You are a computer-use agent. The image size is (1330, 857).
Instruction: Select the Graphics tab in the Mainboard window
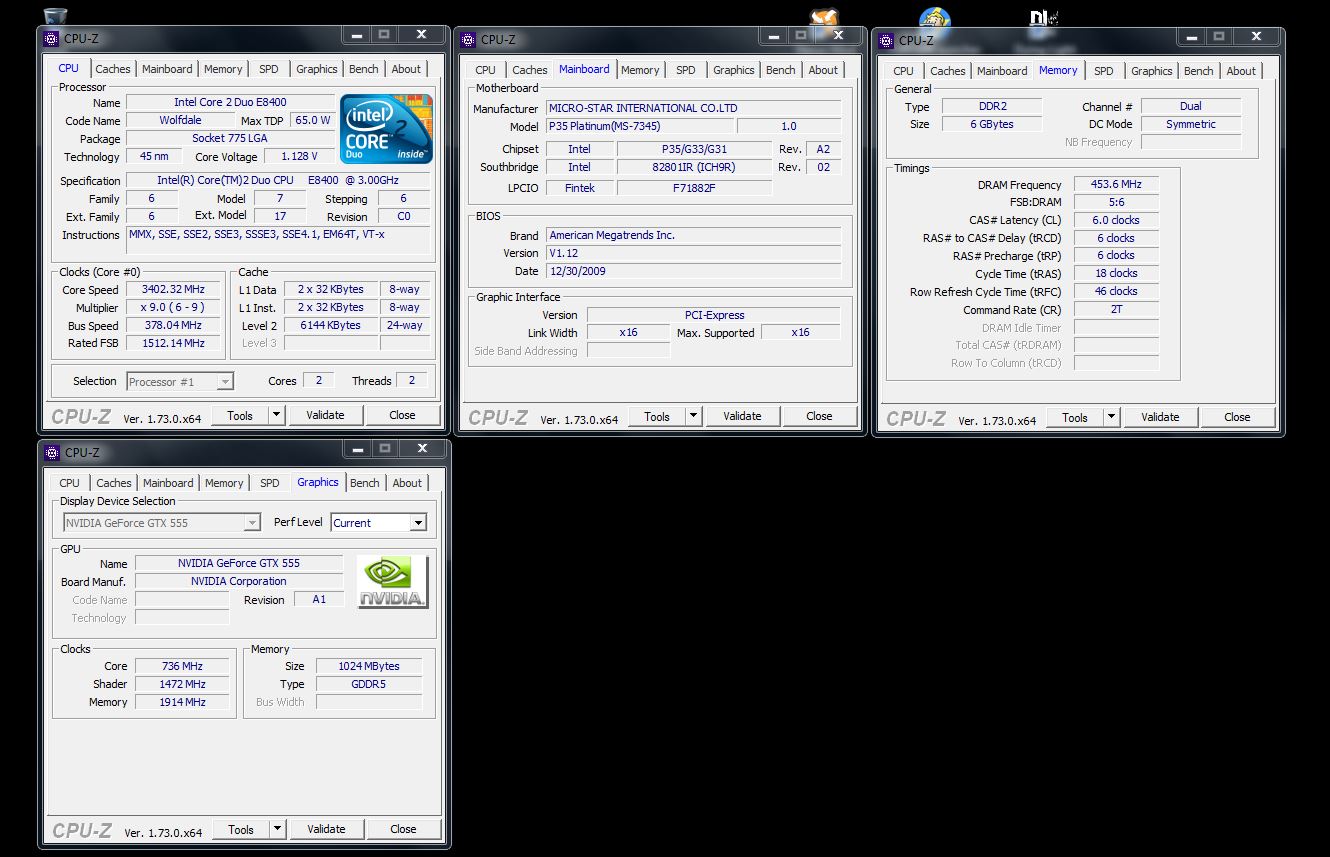tap(734, 70)
